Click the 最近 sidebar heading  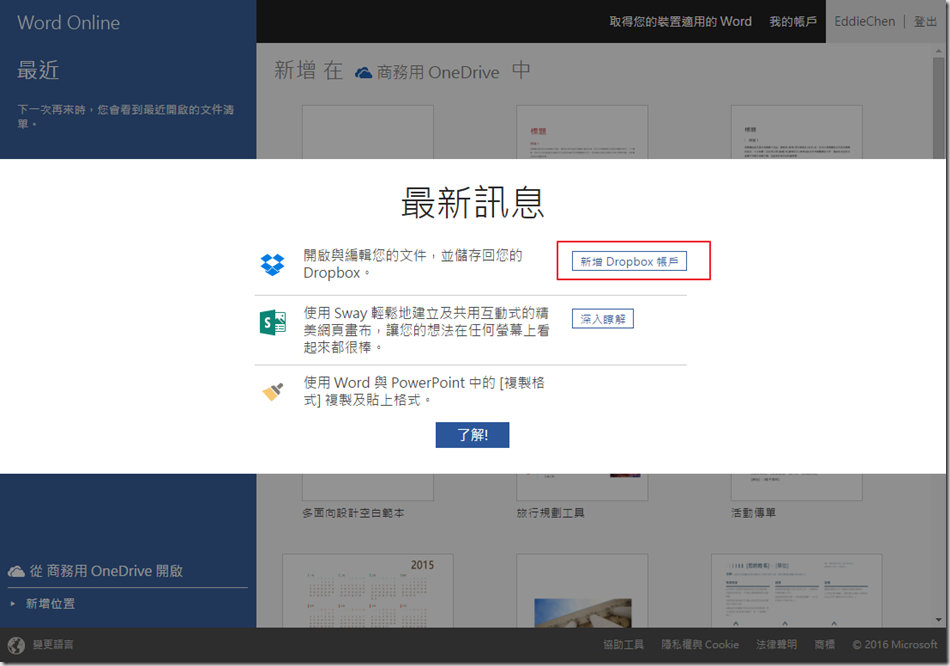tap(38, 70)
